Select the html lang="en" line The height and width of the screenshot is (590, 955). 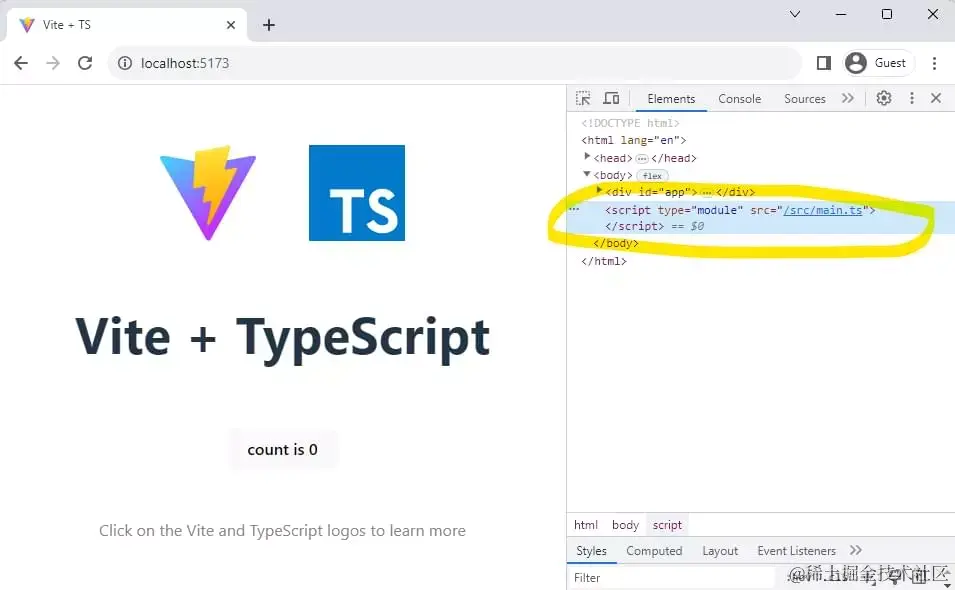[x=633, y=140]
